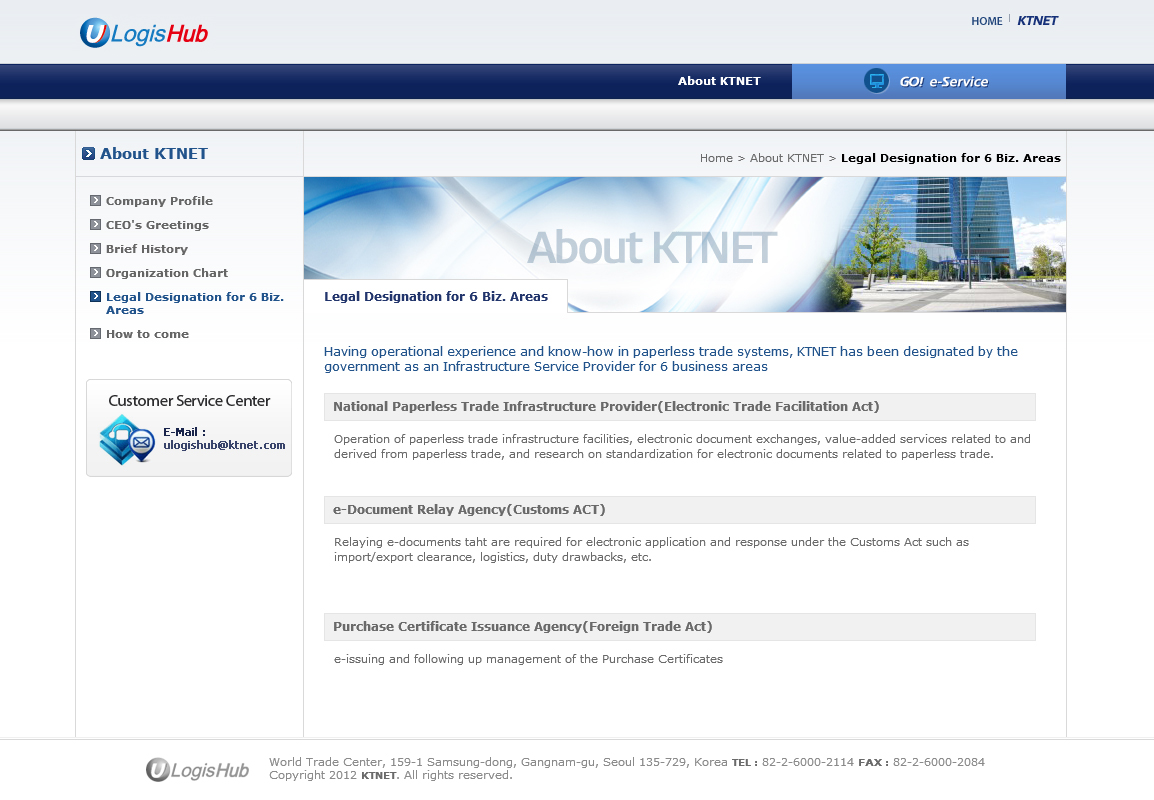1154x800 pixels.
Task: Click the Customer Service Center mail icon
Action: click(x=126, y=440)
